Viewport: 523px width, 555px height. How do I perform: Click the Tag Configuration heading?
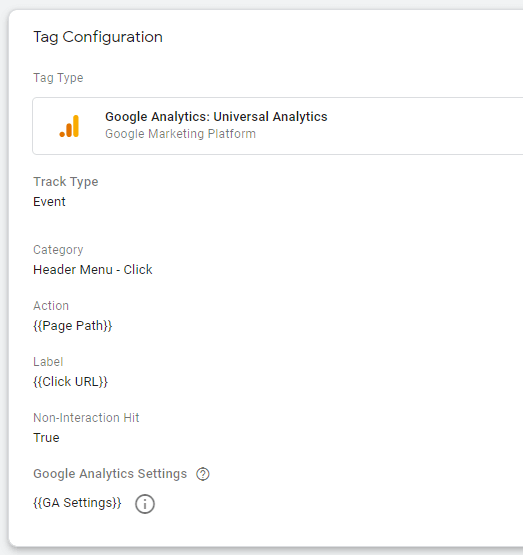(98, 37)
